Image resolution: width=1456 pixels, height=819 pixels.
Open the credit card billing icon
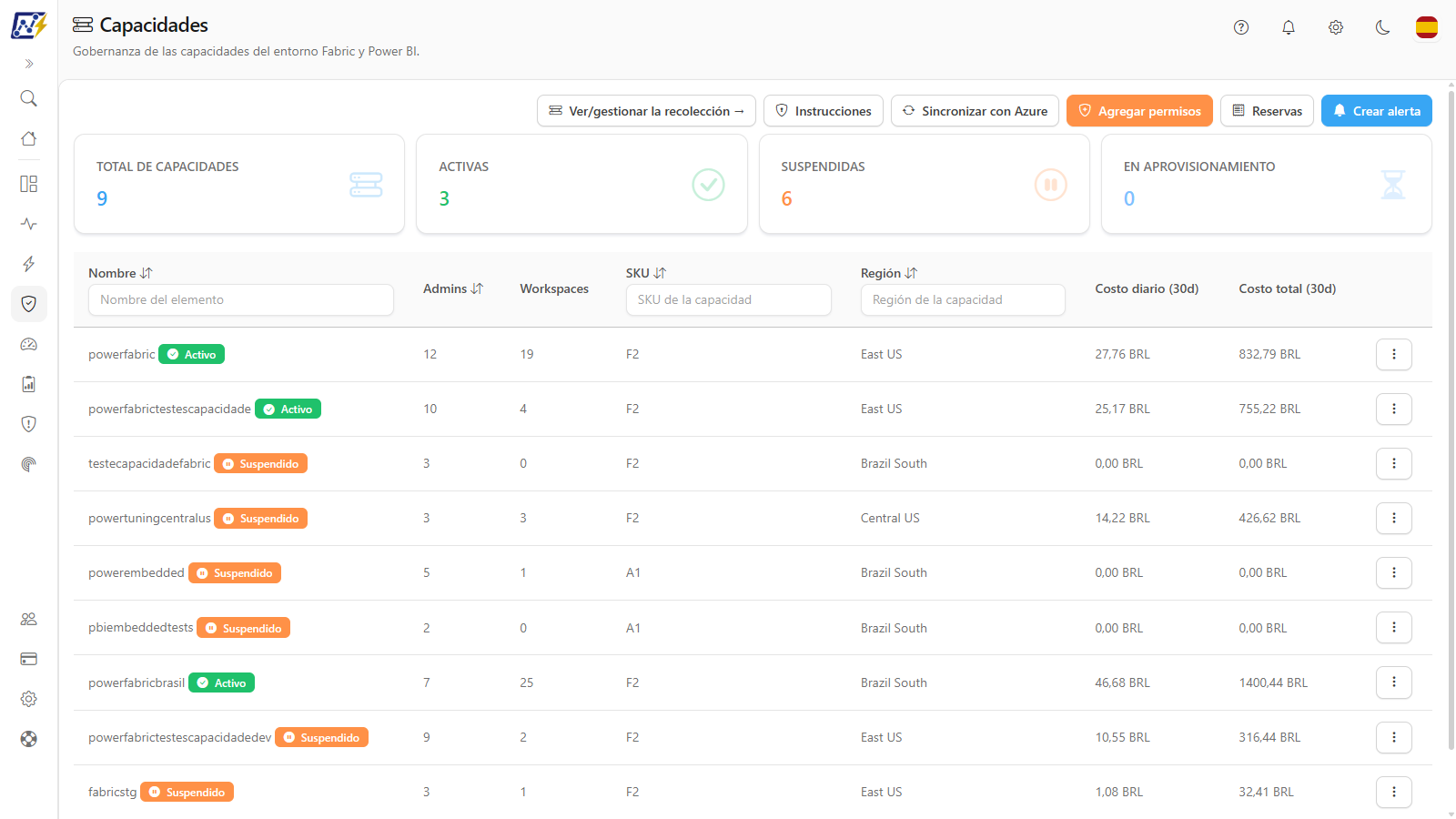[29, 659]
